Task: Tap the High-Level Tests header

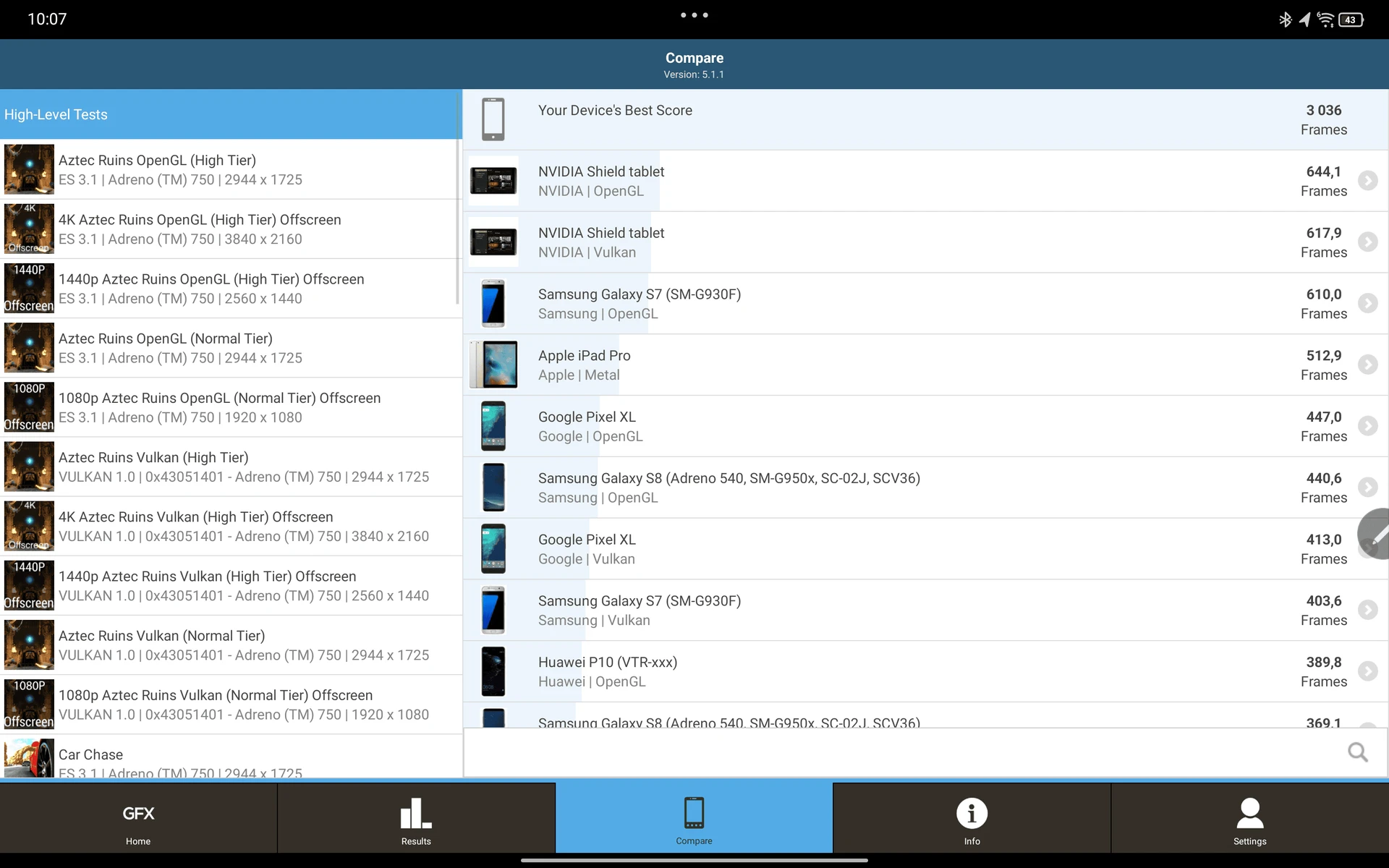Action: tap(231, 114)
